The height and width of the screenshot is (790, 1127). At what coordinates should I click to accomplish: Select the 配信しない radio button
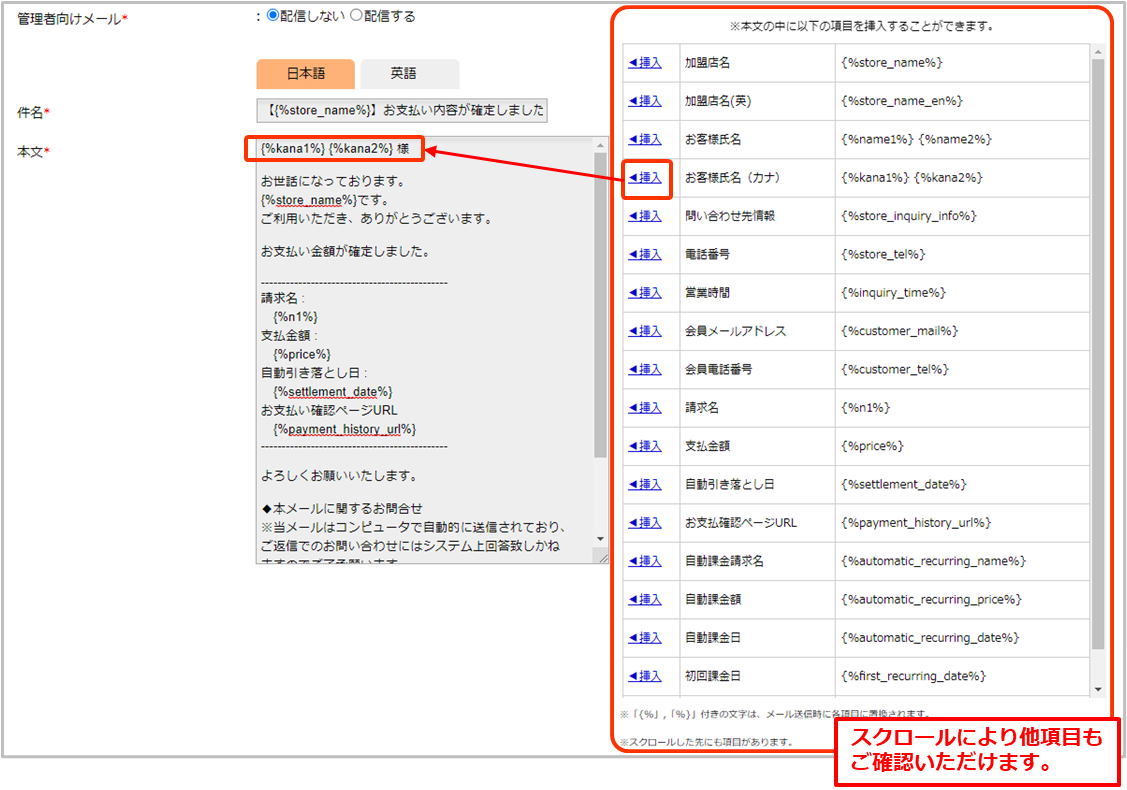[x=273, y=16]
